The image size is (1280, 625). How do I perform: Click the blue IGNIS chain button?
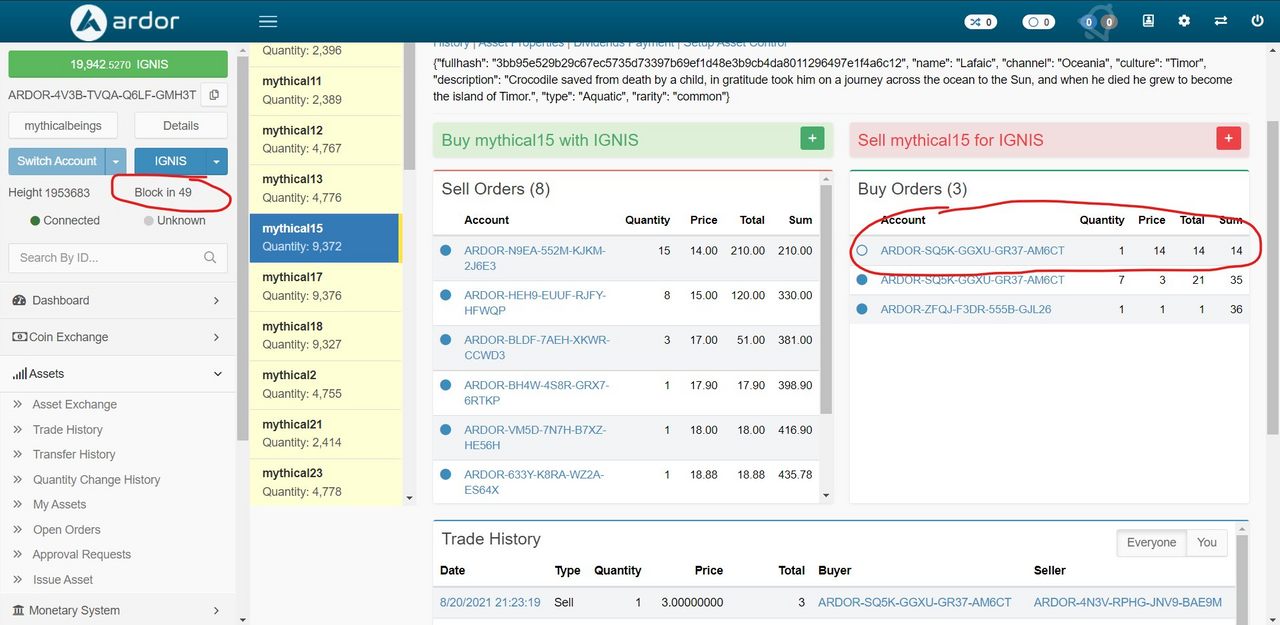pyautogui.click(x=170, y=161)
